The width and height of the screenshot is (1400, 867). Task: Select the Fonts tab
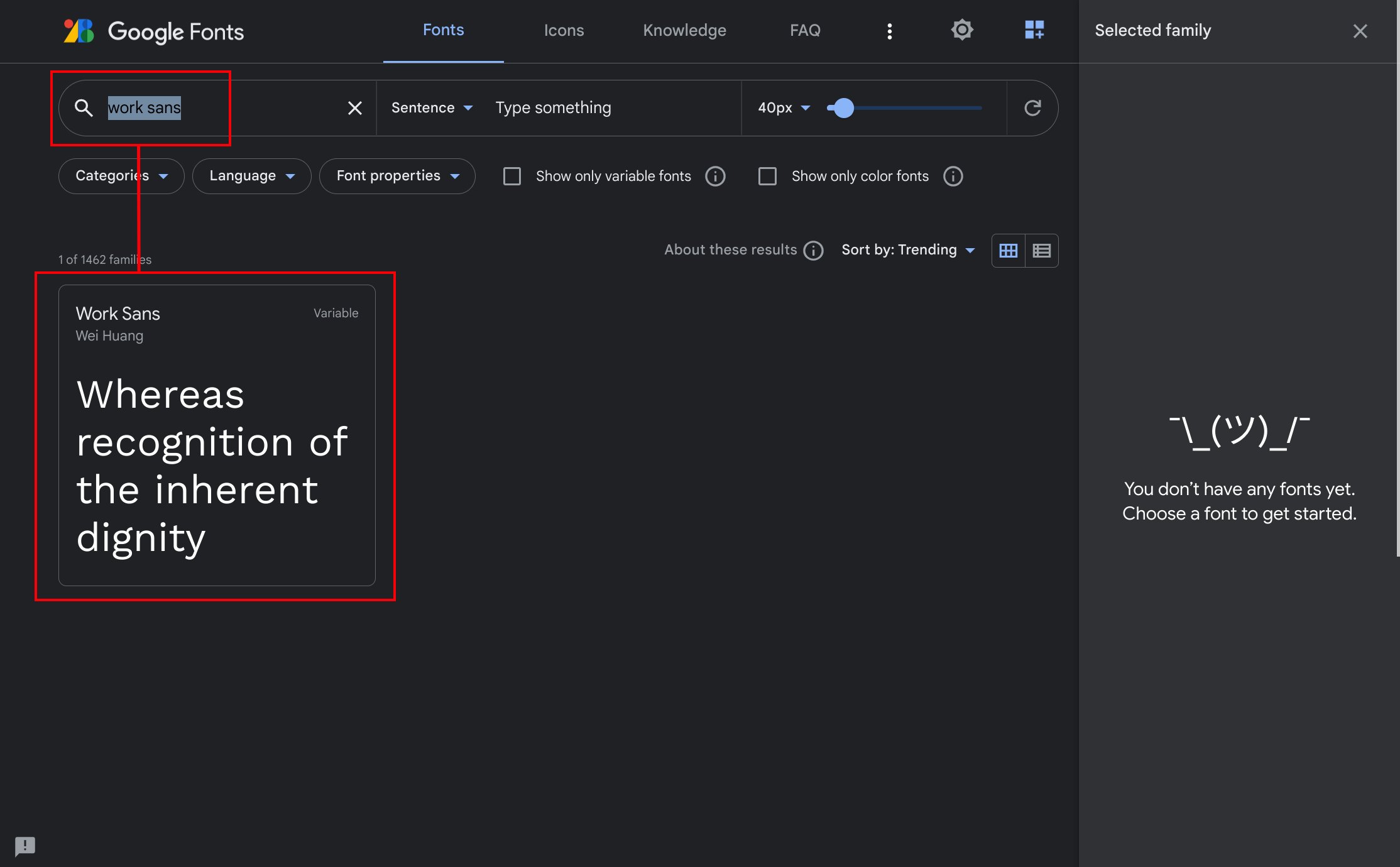[x=444, y=30]
